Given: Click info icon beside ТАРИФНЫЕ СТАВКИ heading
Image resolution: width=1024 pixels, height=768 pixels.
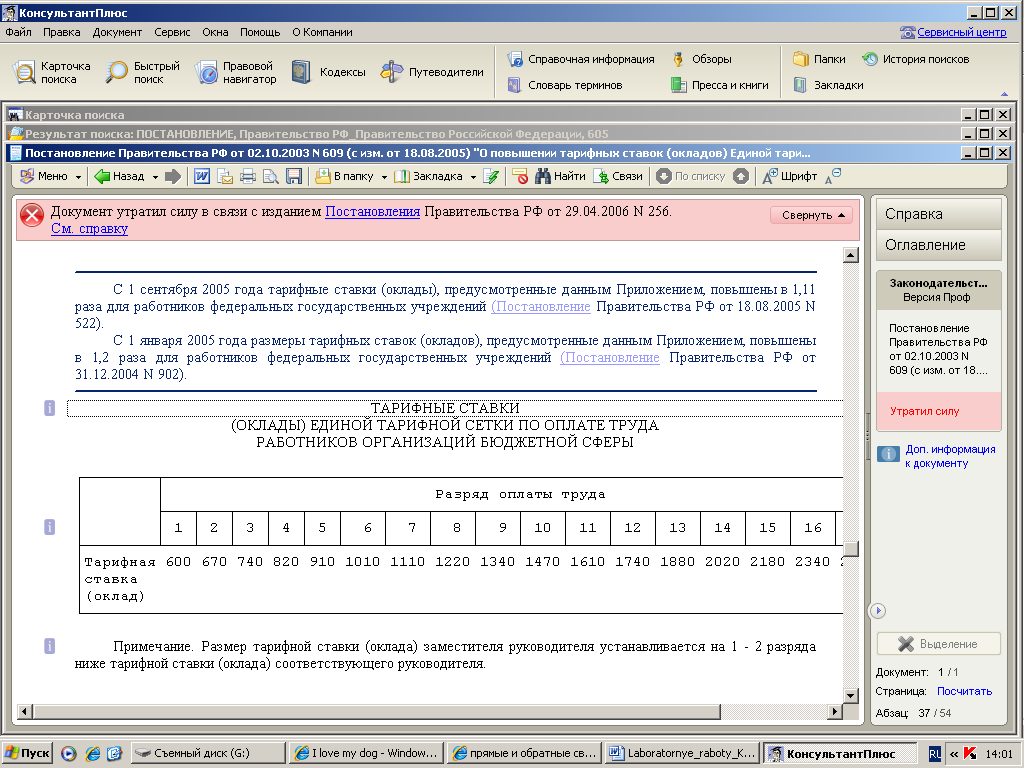Looking at the screenshot, I should pyautogui.click(x=50, y=408).
